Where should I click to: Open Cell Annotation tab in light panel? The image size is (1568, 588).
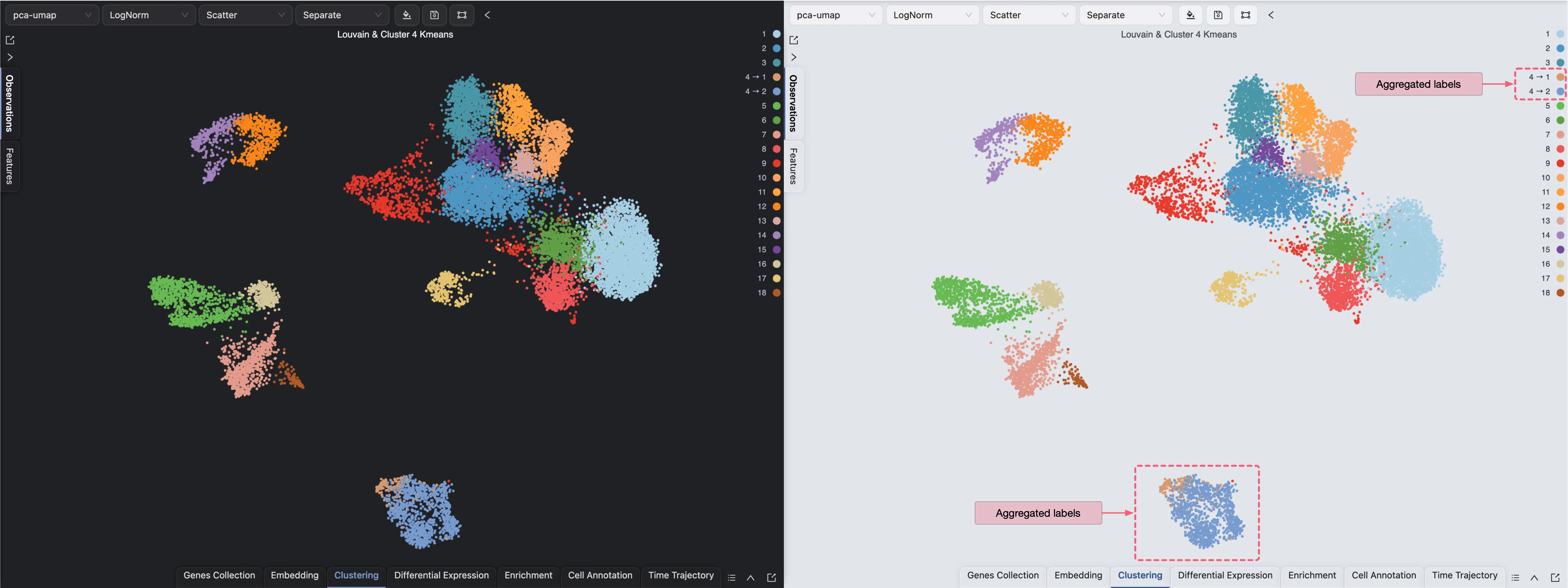pos(1384,575)
